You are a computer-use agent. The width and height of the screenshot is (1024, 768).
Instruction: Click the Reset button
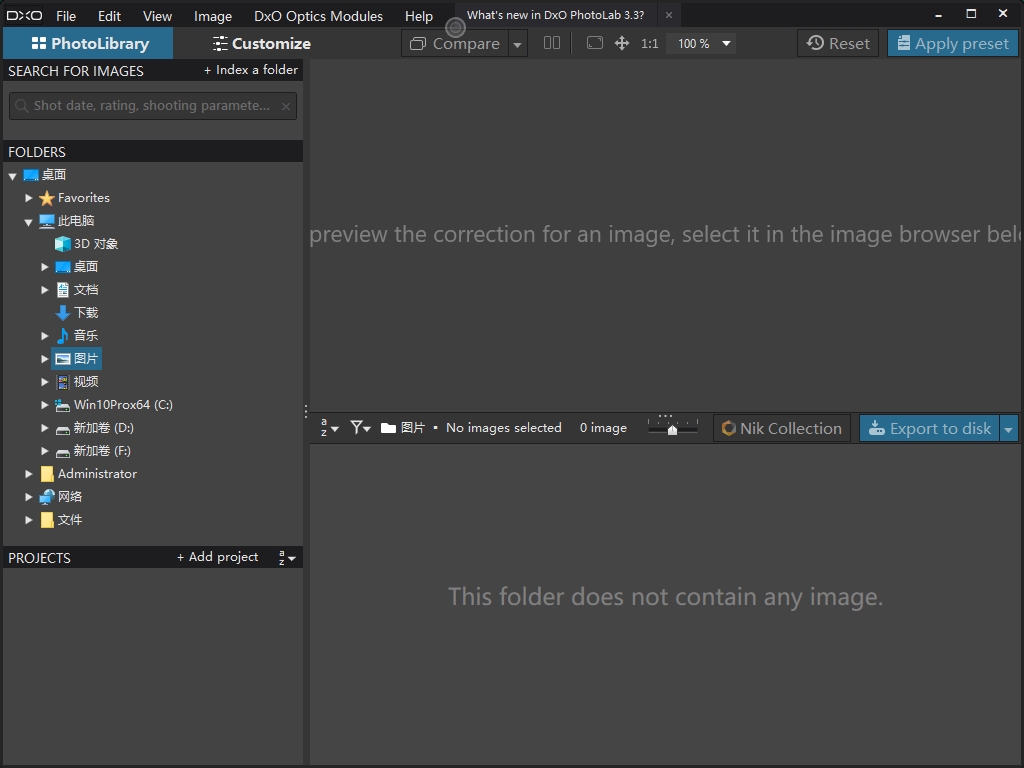(838, 44)
